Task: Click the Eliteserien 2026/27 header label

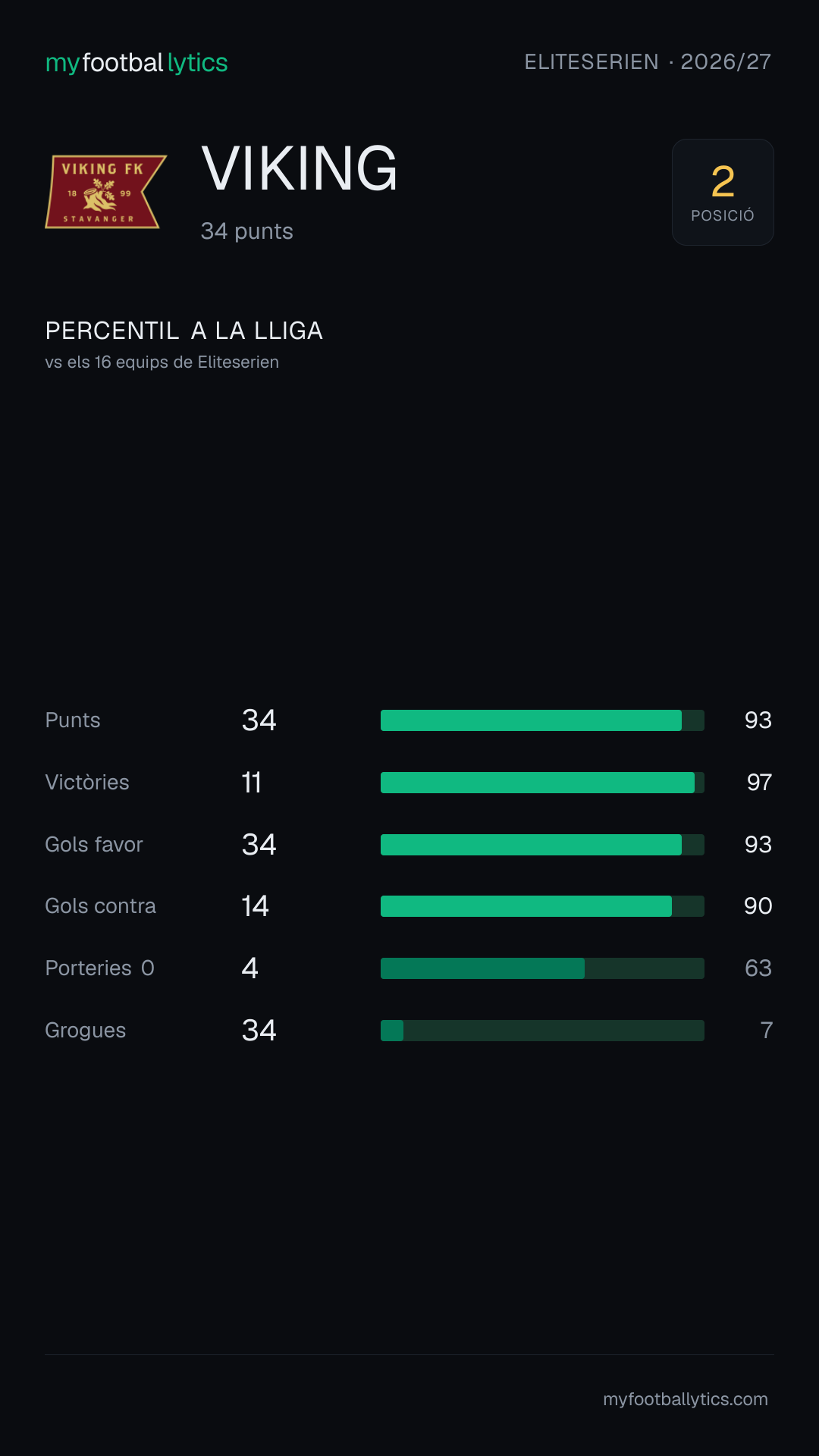Action: point(648,61)
